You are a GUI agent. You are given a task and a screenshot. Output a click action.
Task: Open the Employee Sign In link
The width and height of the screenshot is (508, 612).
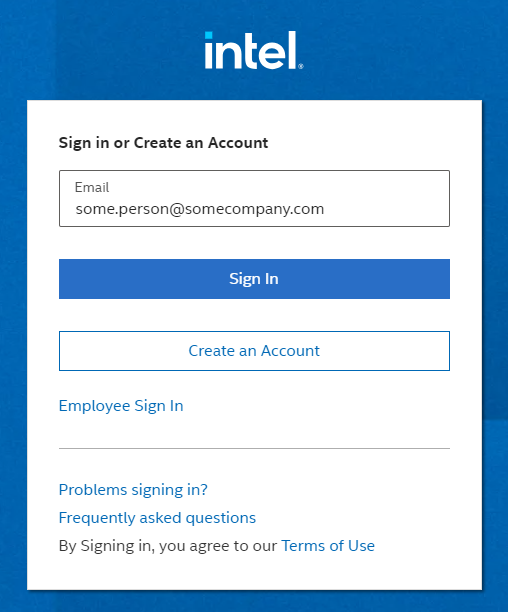[121, 406]
